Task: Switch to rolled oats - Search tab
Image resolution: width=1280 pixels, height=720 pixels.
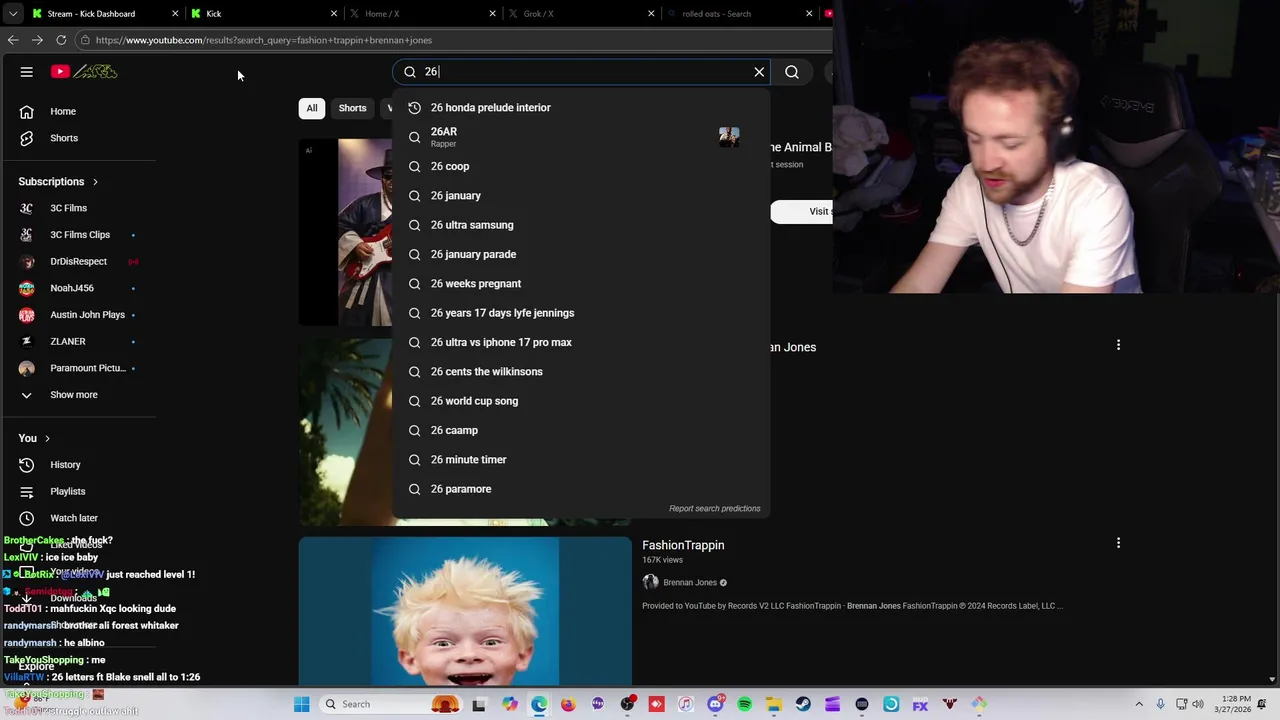Action: coord(737,14)
